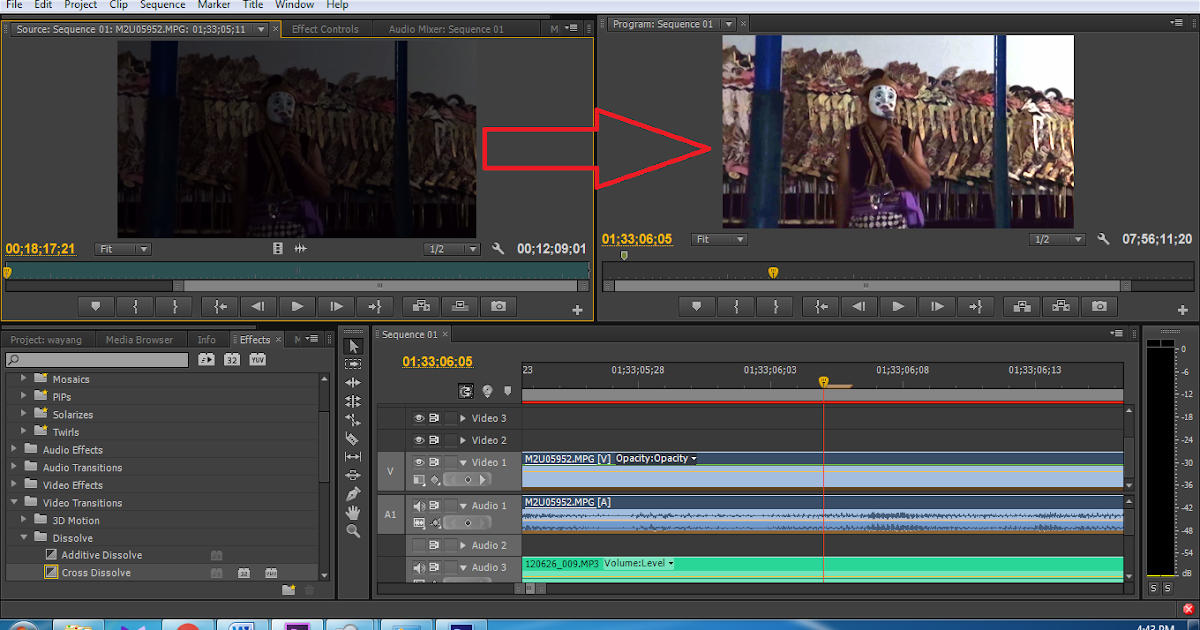Image resolution: width=1200 pixels, height=630 pixels.
Task: Add a marker using the marker icon
Action: click(507, 391)
